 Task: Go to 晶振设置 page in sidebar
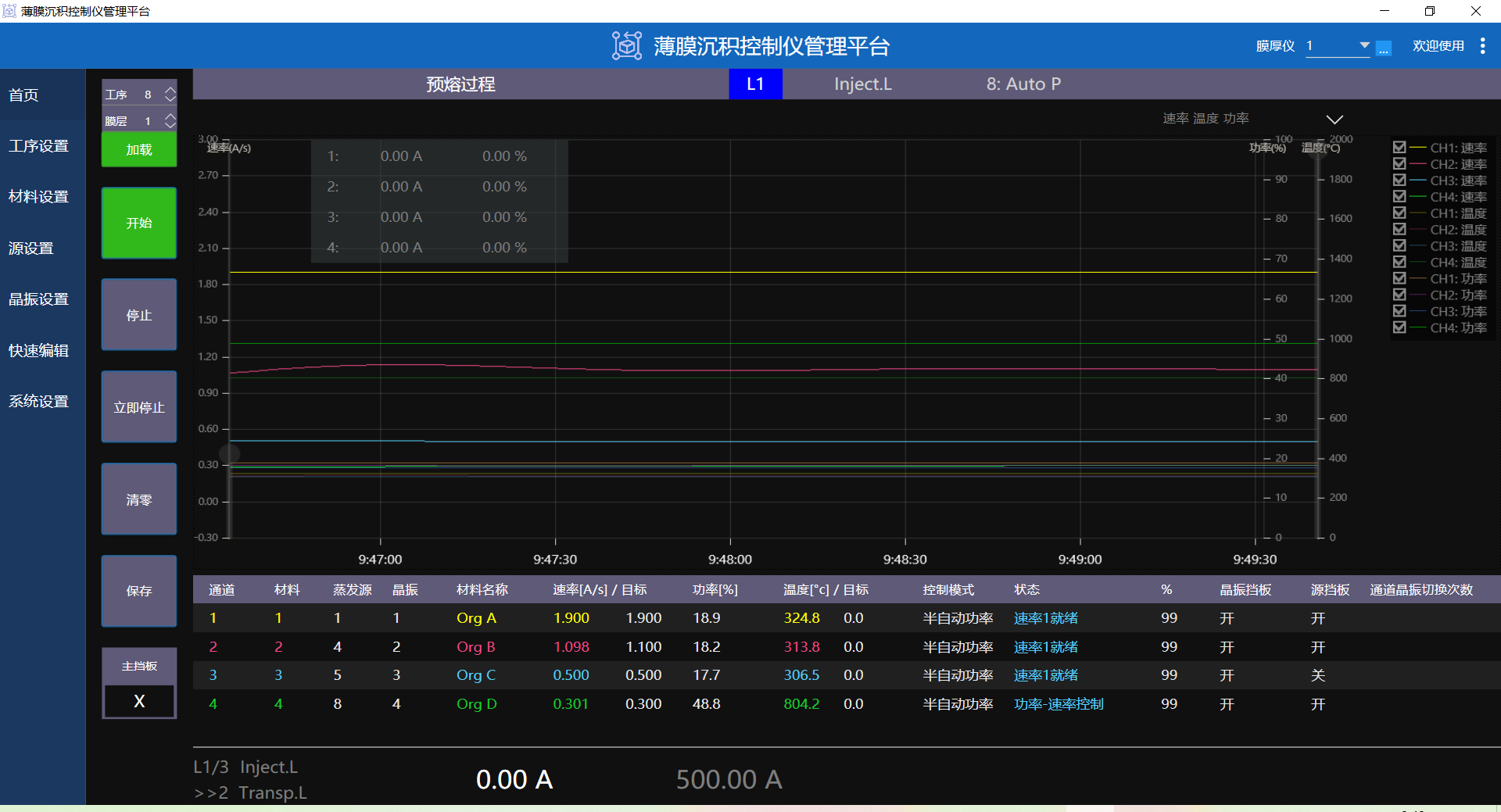click(x=39, y=299)
